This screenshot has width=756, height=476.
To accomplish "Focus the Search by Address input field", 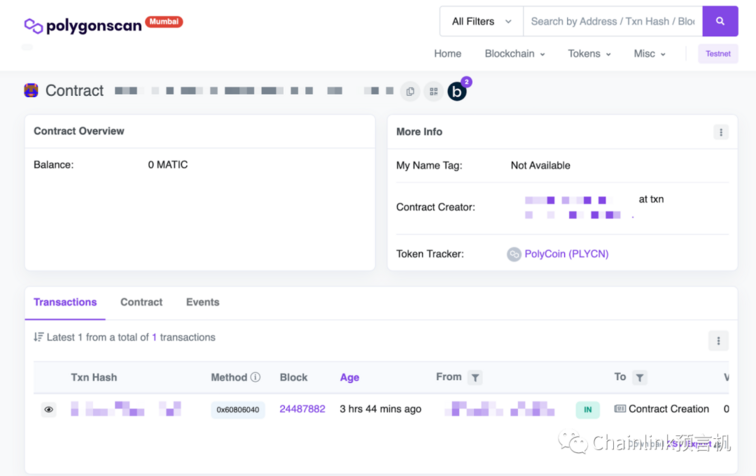I will (613, 21).
